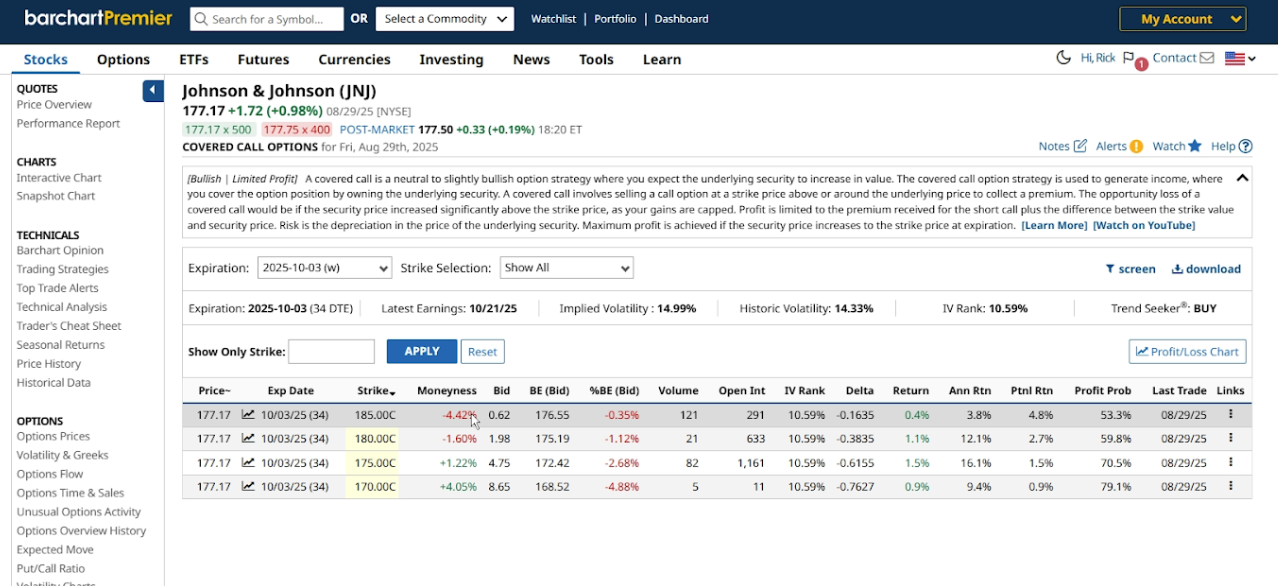Image resolution: width=1278 pixels, height=586 pixels.
Task: Click the Notes edit icon
Action: click(1082, 146)
